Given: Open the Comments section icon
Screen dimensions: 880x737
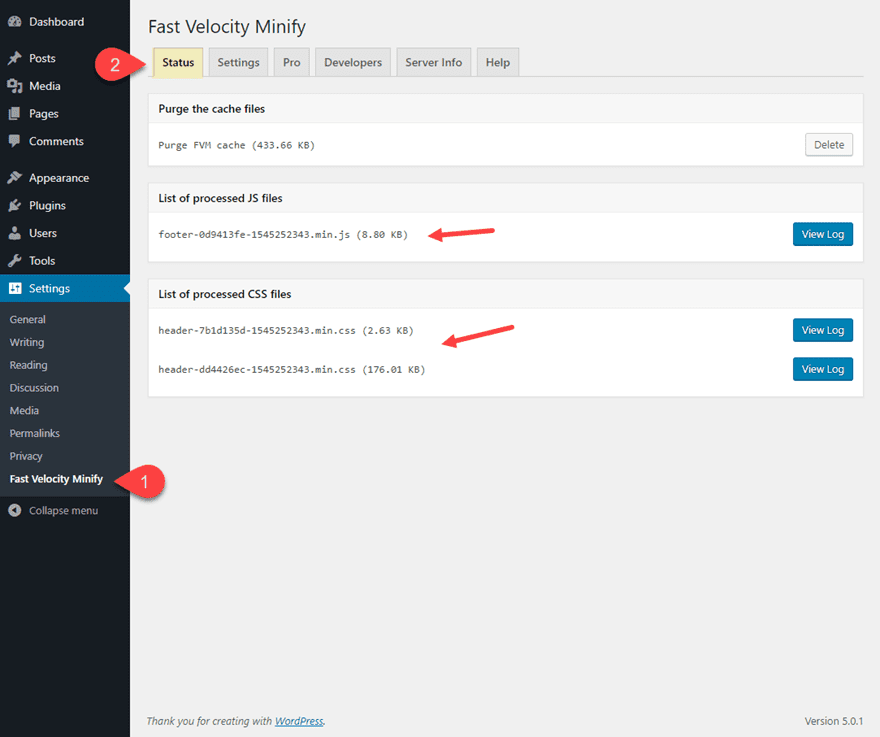Looking at the screenshot, I should pyautogui.click(x=14, y=141).
